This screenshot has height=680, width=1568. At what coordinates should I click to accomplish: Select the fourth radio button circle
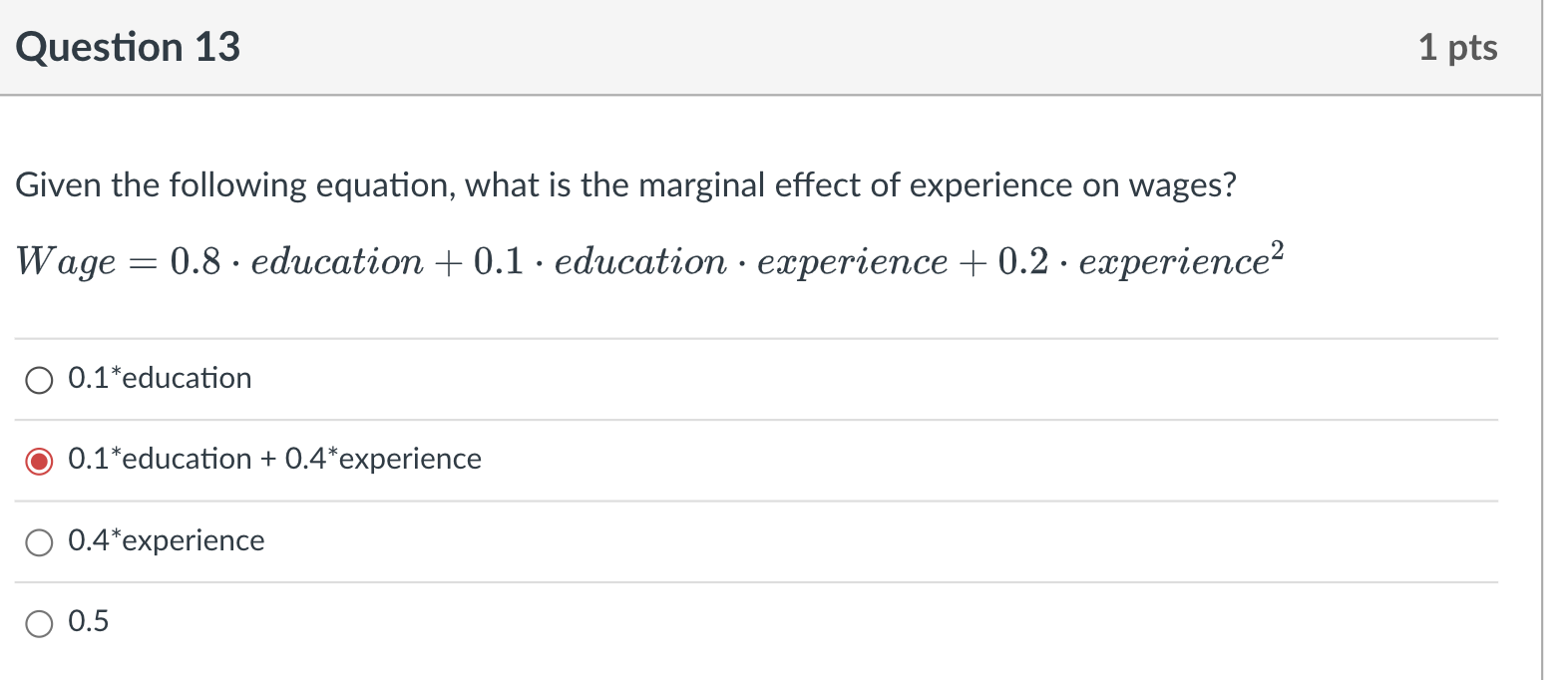click(x=40, y=623)
